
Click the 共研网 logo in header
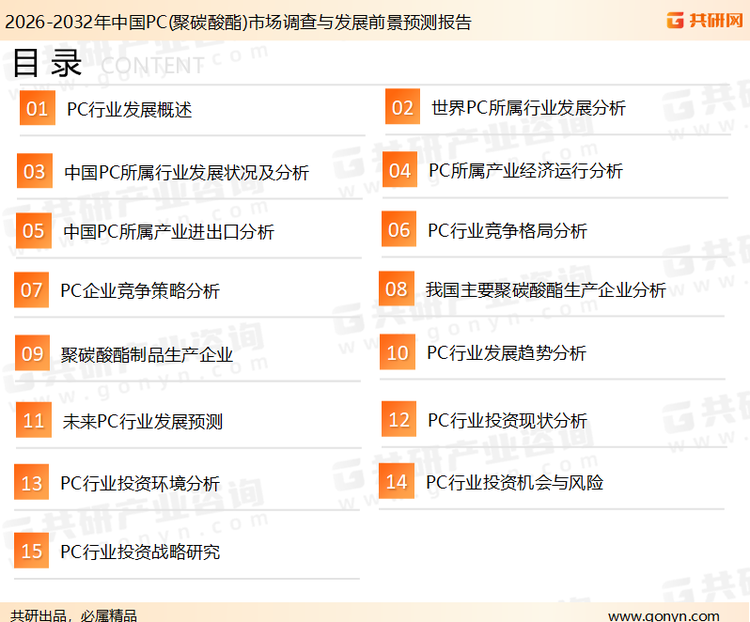click(705, 20)
